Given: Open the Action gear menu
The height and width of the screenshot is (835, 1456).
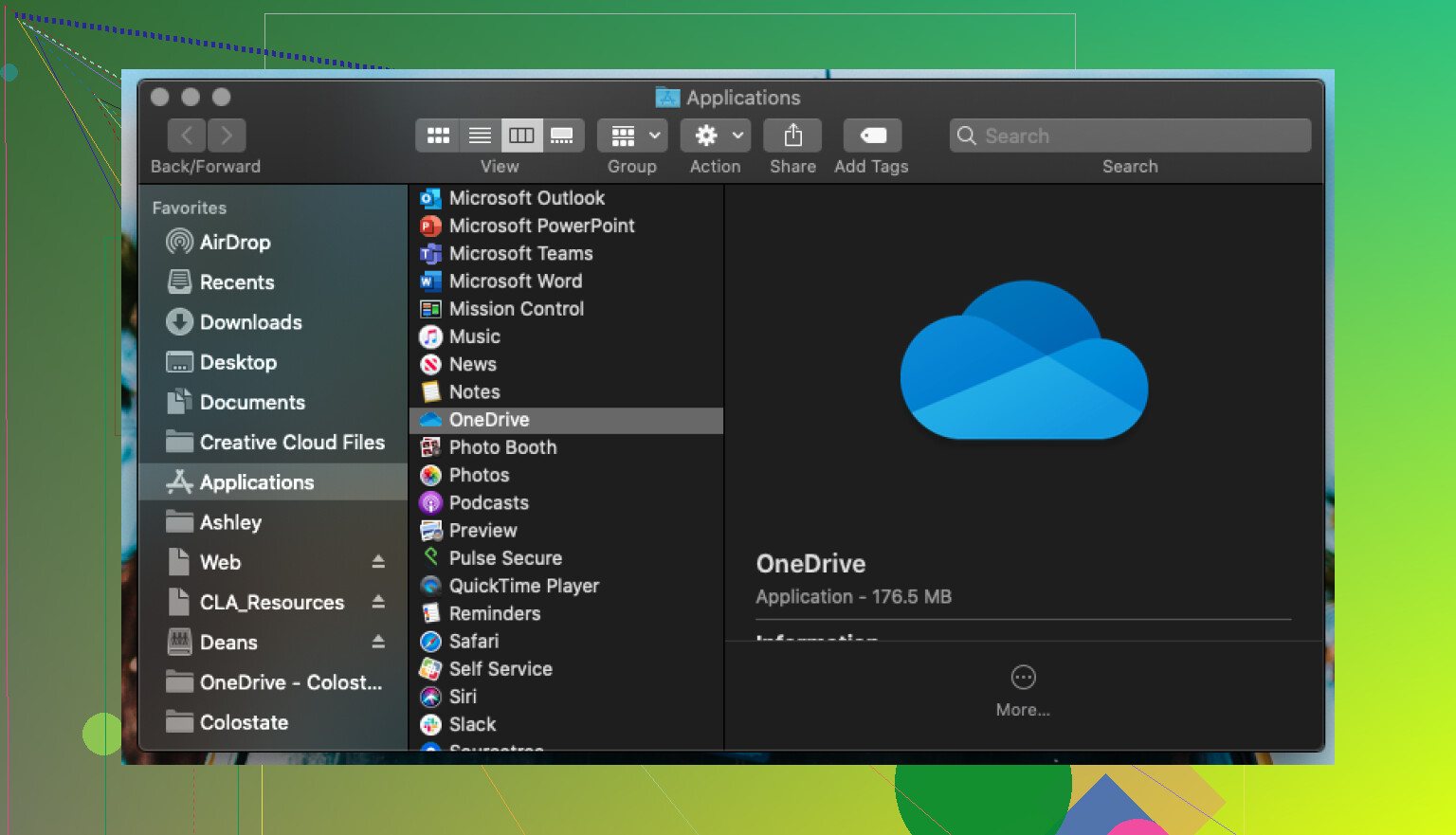Looking at the screenshot, I should coord(716,136).
